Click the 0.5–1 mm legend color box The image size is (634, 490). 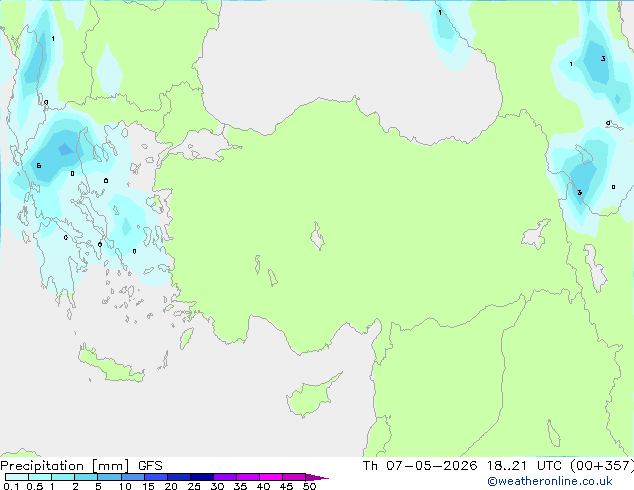(40, 477)
